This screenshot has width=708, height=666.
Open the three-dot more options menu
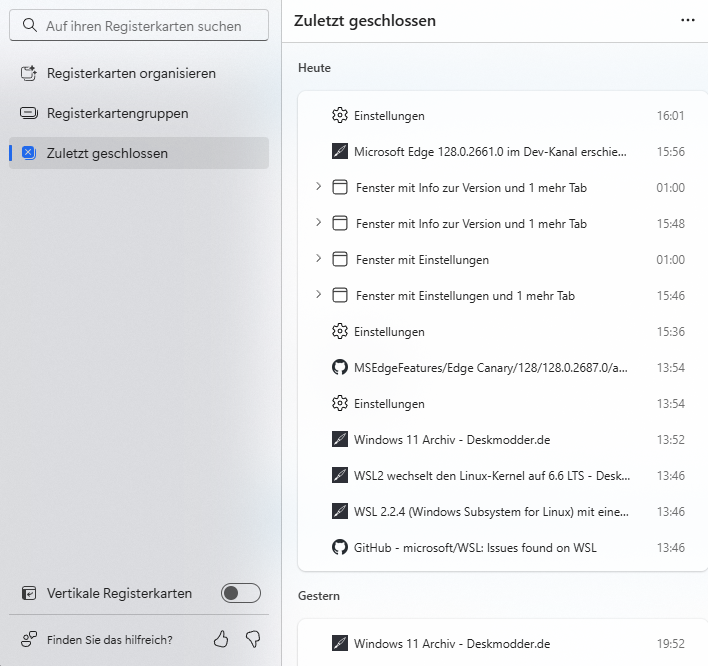point(687,20)
